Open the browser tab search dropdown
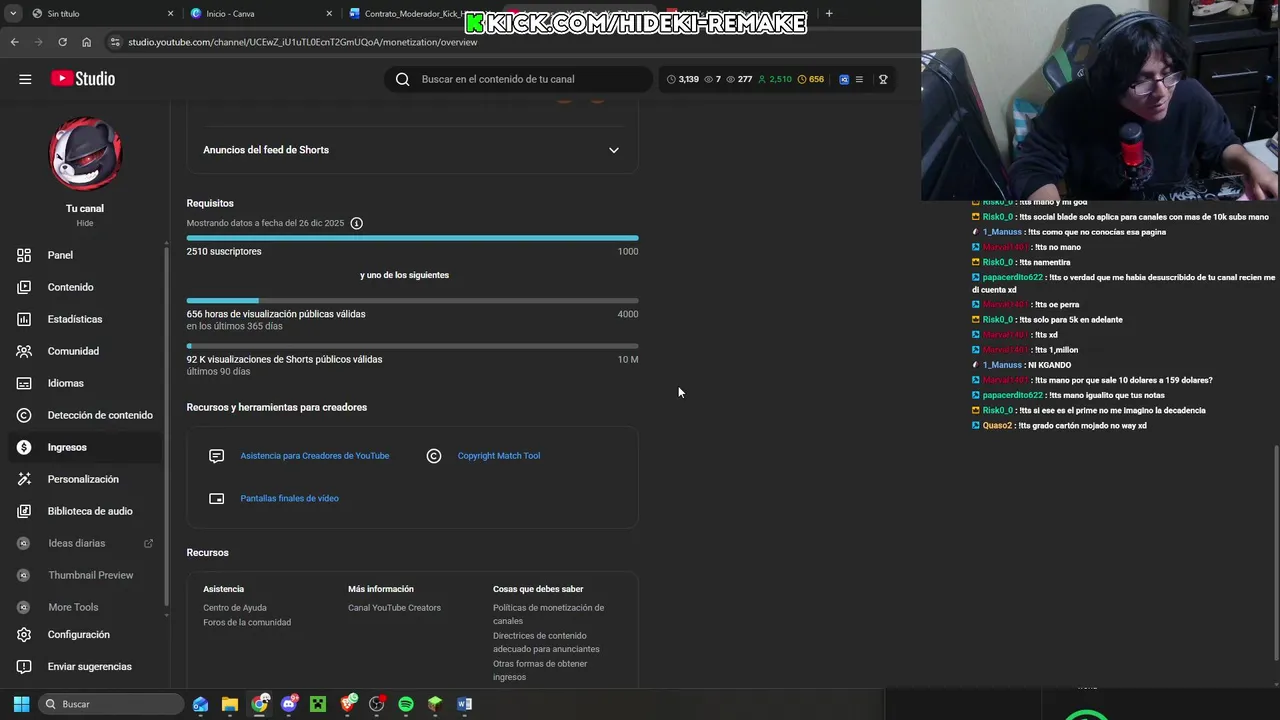 click(13, 14)
